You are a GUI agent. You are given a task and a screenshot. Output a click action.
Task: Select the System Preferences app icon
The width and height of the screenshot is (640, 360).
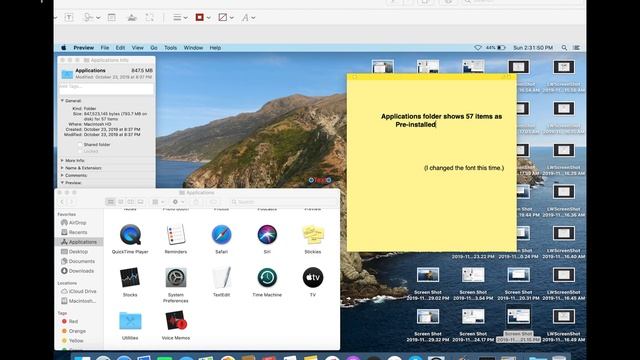(176, 278)
